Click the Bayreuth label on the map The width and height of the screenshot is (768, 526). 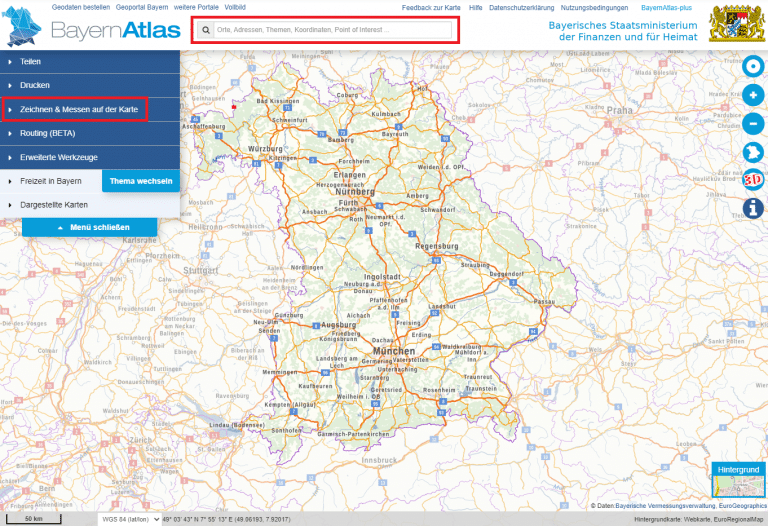pos(395,134)
